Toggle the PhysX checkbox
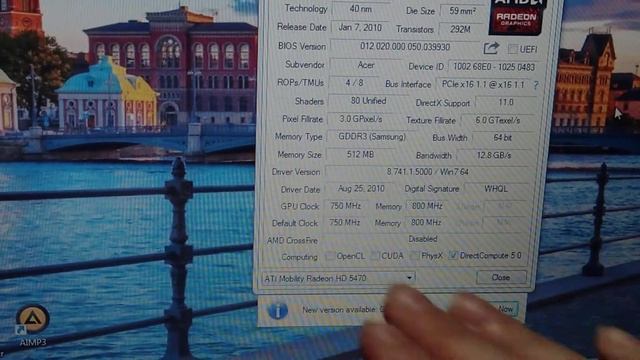 point(414,256)
